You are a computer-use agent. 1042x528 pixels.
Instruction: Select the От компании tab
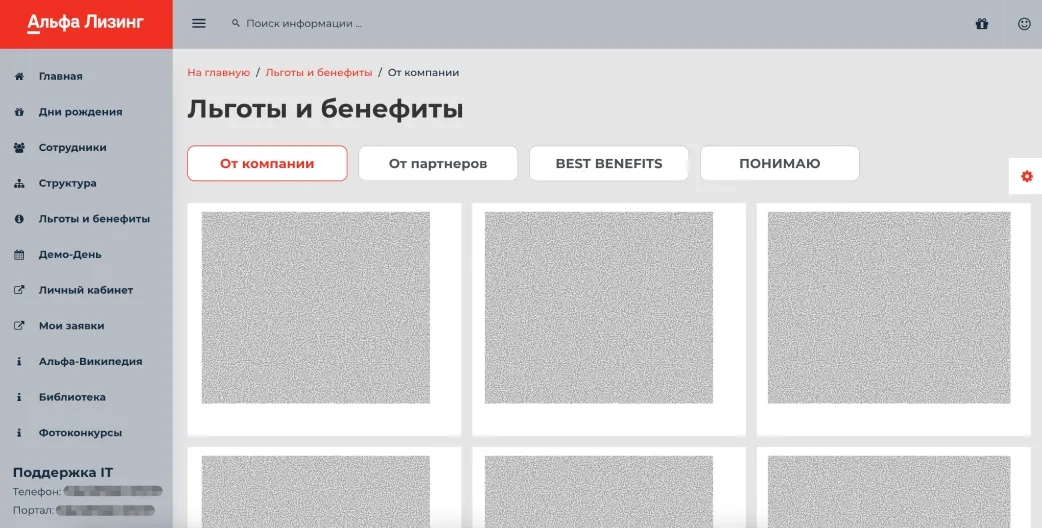pyautogui.click(x=267, y=163)
